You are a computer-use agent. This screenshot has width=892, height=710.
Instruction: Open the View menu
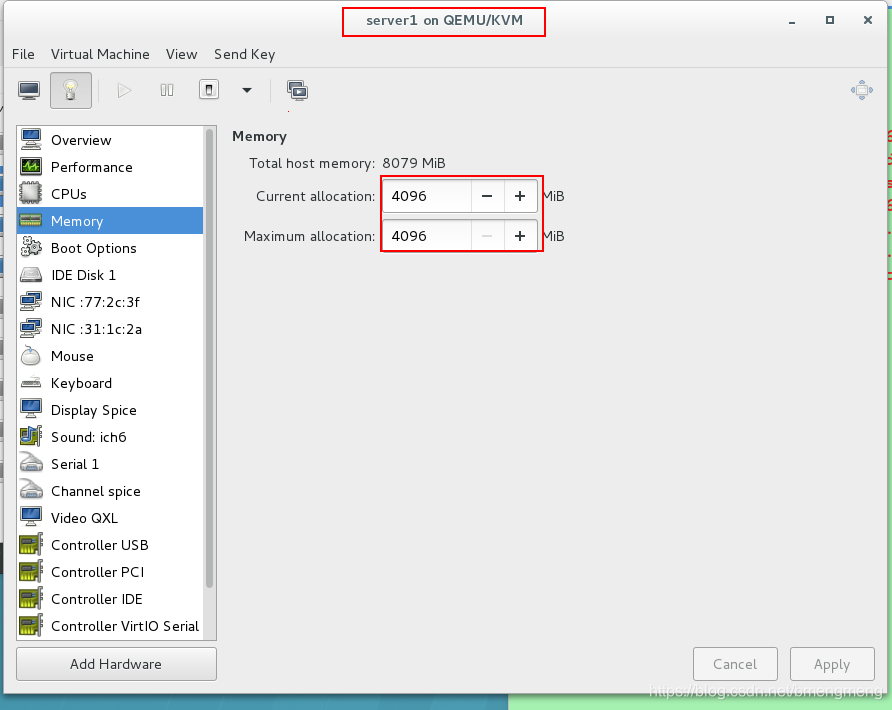181,54
